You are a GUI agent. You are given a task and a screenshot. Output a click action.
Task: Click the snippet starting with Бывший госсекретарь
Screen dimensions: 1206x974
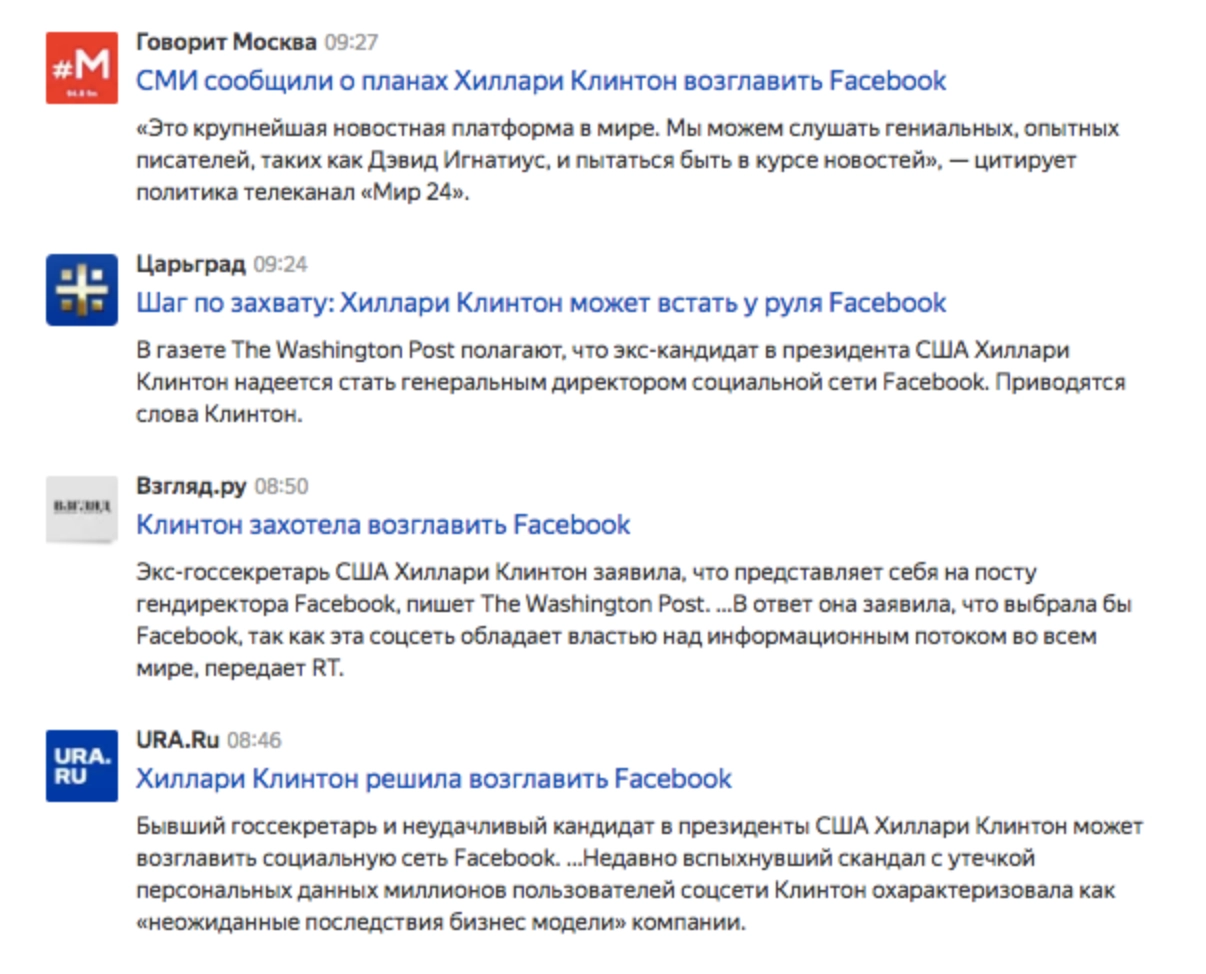point(638,874)
